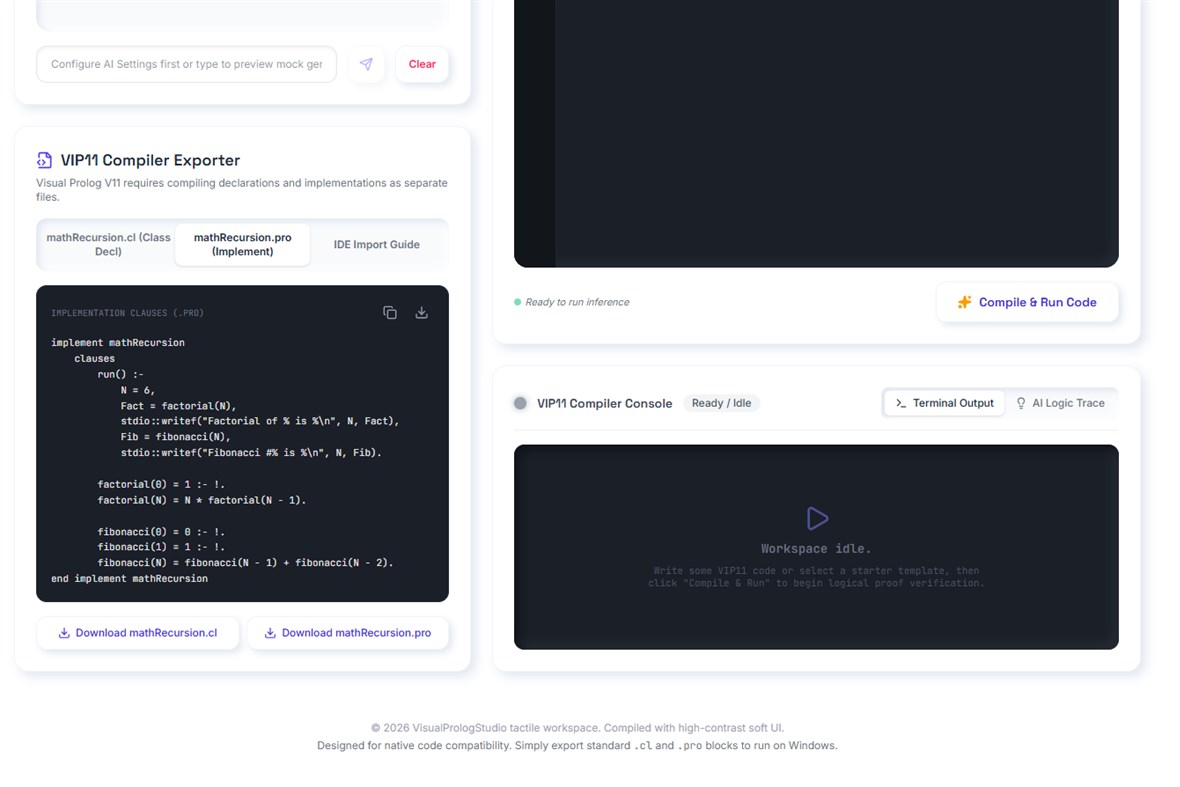Click the play icon in idle console
Image resolution: width=1180 pixels, height=787 pixels.
click(817, 518)
